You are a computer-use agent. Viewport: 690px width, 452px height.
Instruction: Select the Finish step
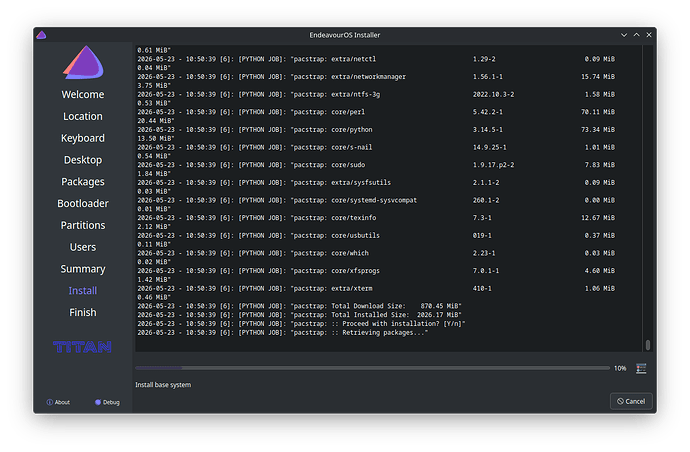click(x=83, y=312)
